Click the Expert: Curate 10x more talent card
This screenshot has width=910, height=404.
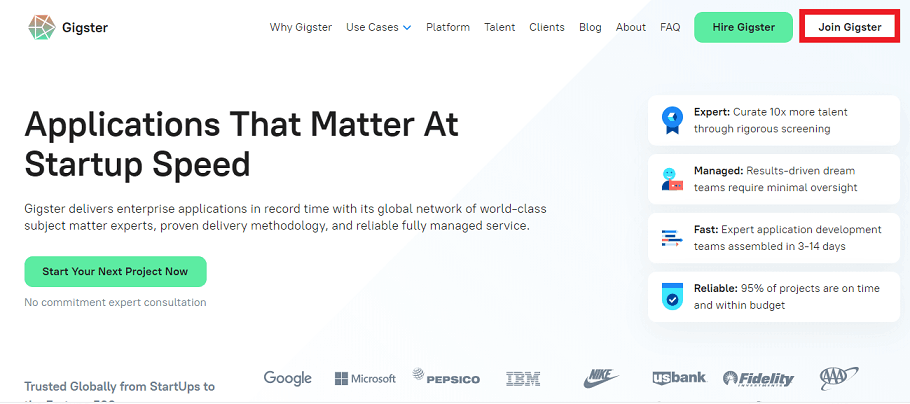[x=774, y=120]
